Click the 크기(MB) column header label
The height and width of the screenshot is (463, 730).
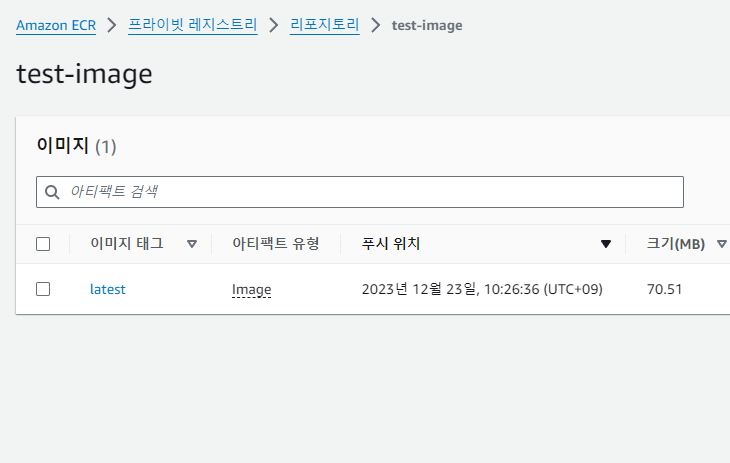click(676, 244)
